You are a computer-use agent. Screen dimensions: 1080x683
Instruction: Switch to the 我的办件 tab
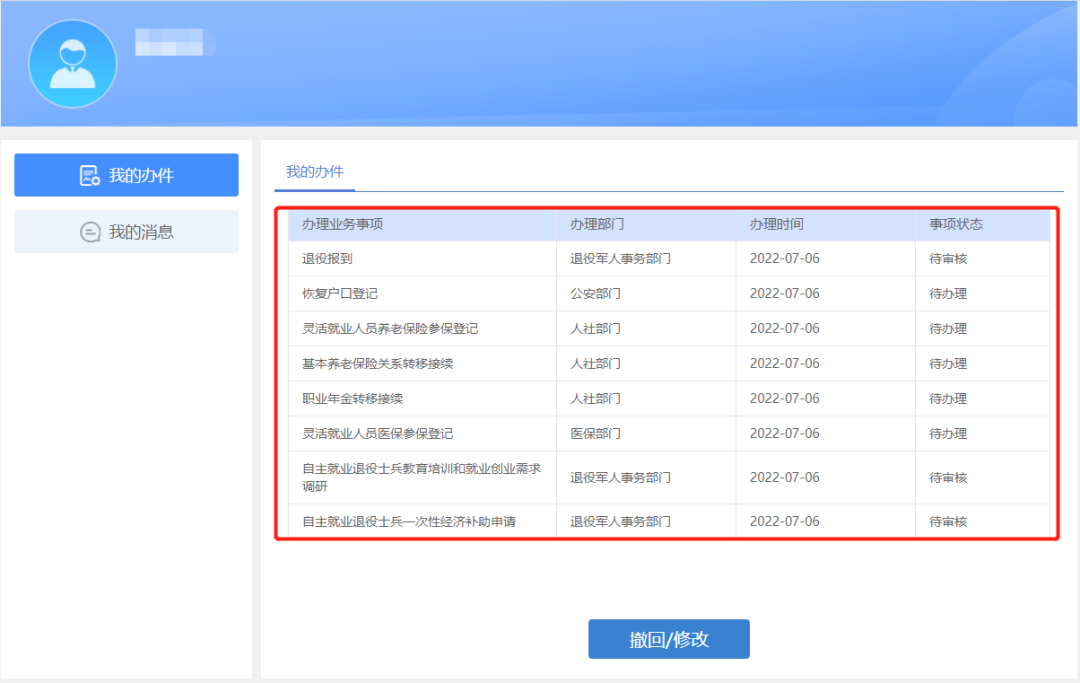[314, 172]
